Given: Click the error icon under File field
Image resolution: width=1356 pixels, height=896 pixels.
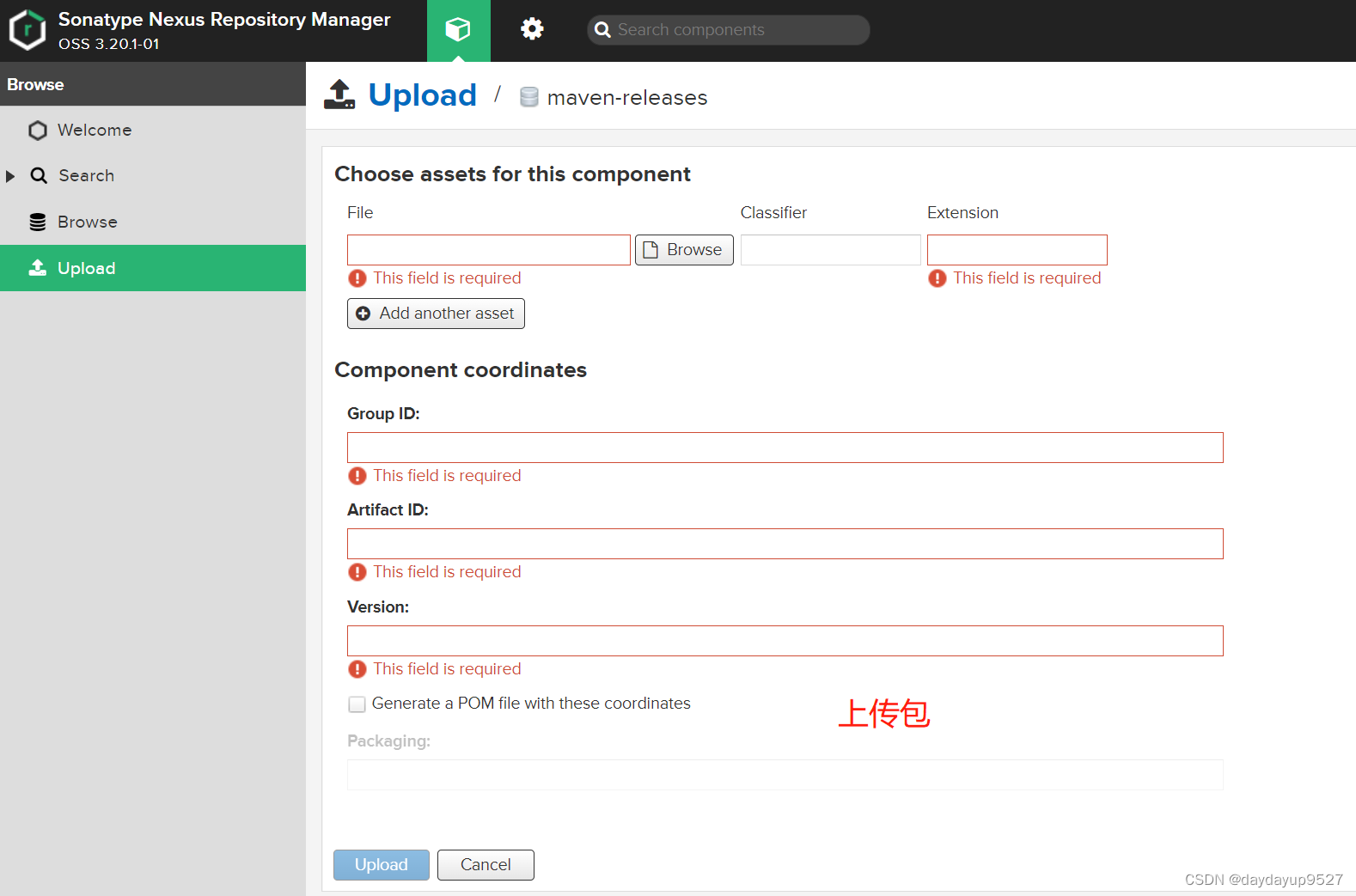Looking at the screenshot, I should (x=357, y=278).
